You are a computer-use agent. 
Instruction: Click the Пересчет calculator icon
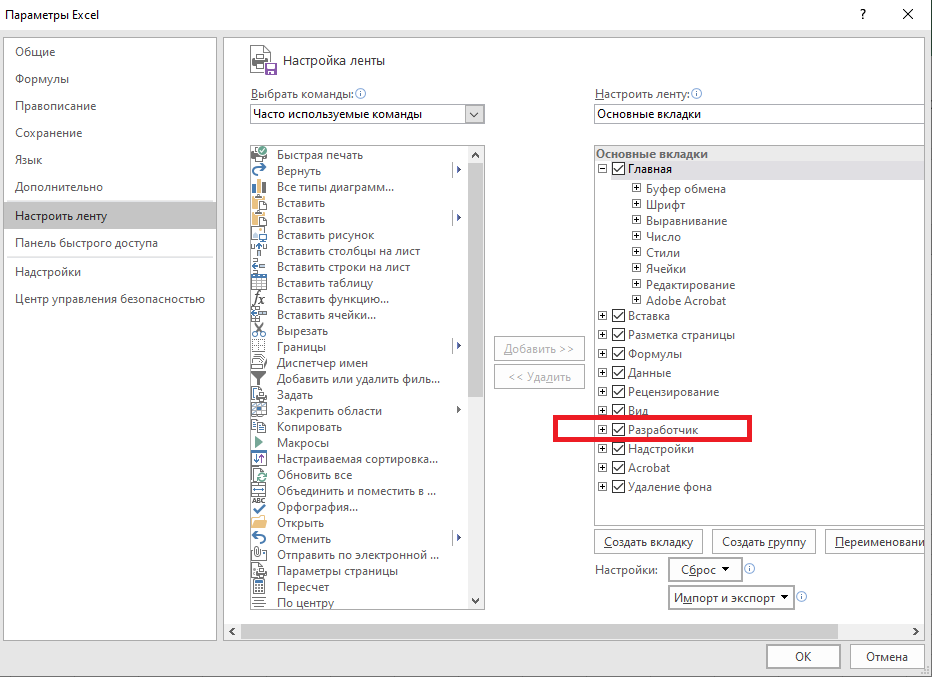click(259, 587)
